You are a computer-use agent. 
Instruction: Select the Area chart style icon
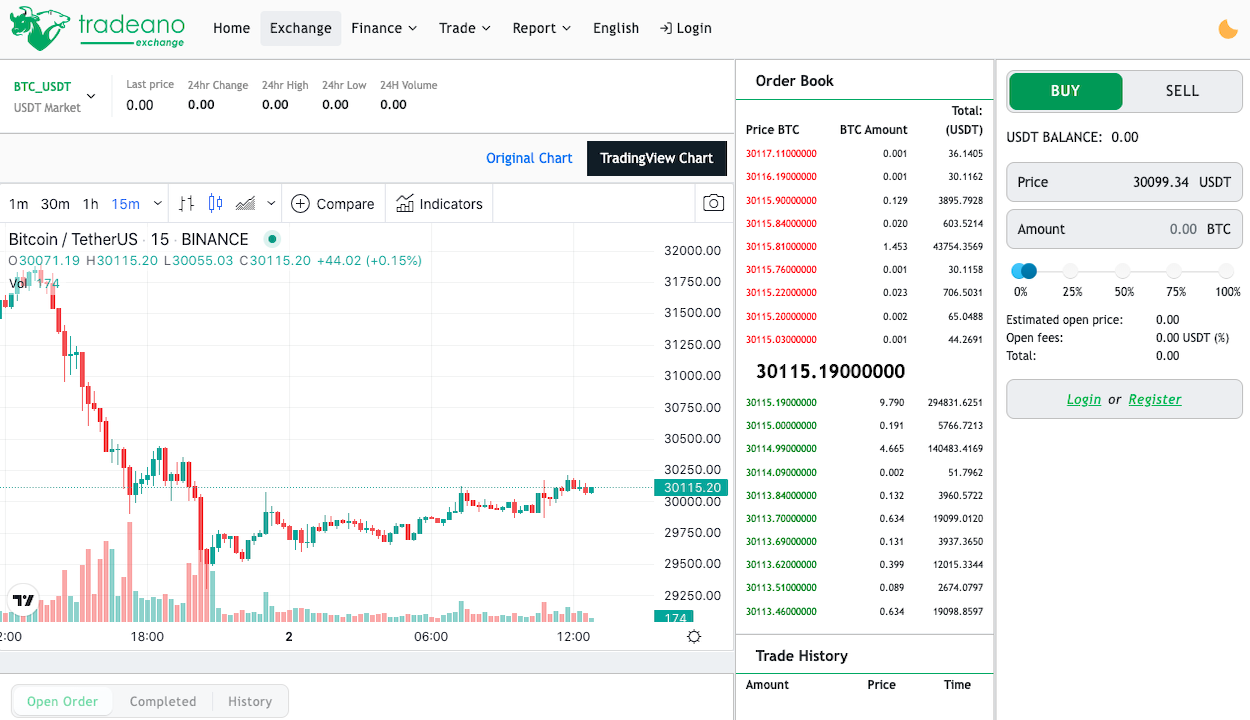click(245, 204)
